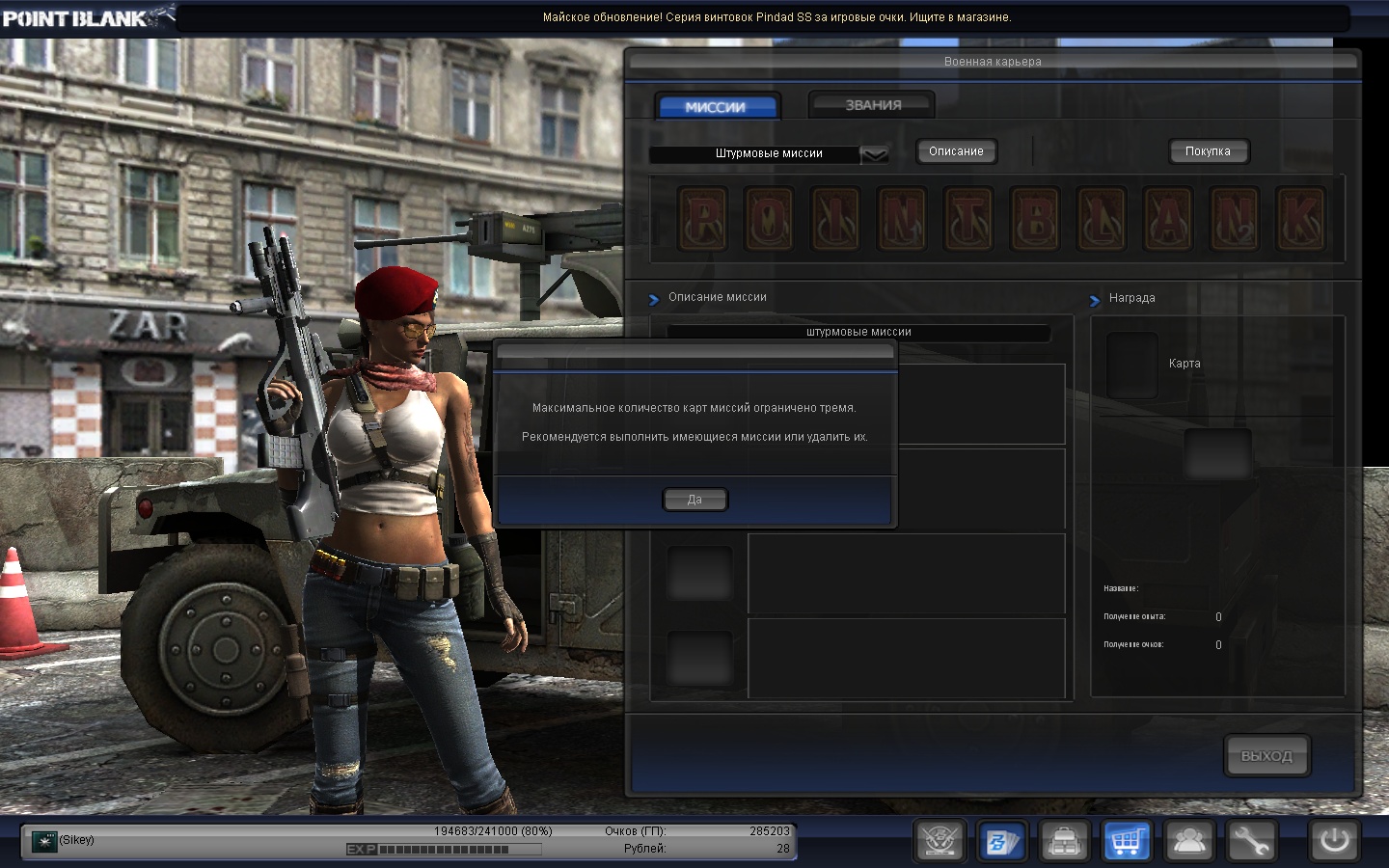Click the blue arrow beside Награда
Image resolution: width=1389 pixels, height=868 pixels.
[x=1095, y=300]
